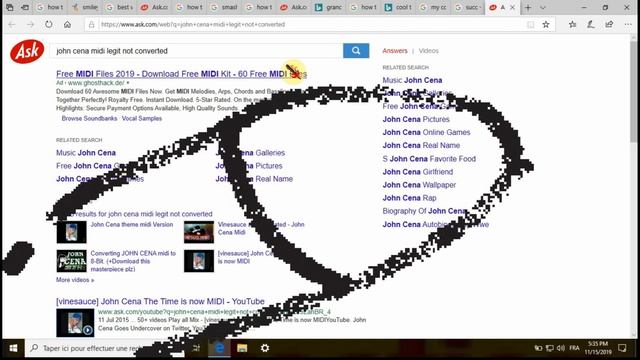Click the browser address bar URL
This screenshot has width=640, height=360.
point(193,24)
